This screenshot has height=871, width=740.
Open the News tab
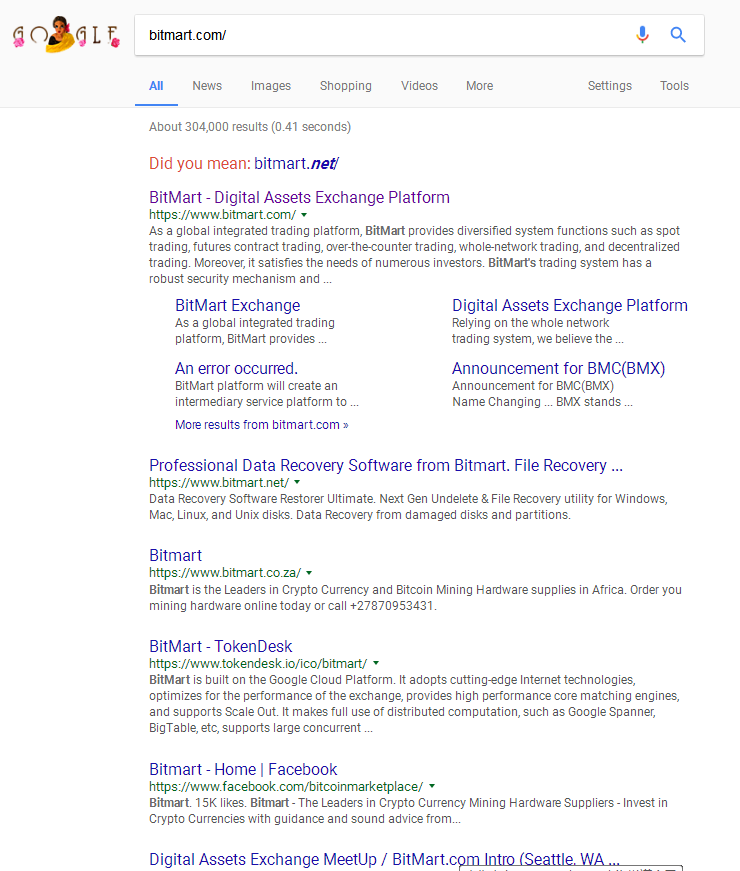click(x=207, y=86)
